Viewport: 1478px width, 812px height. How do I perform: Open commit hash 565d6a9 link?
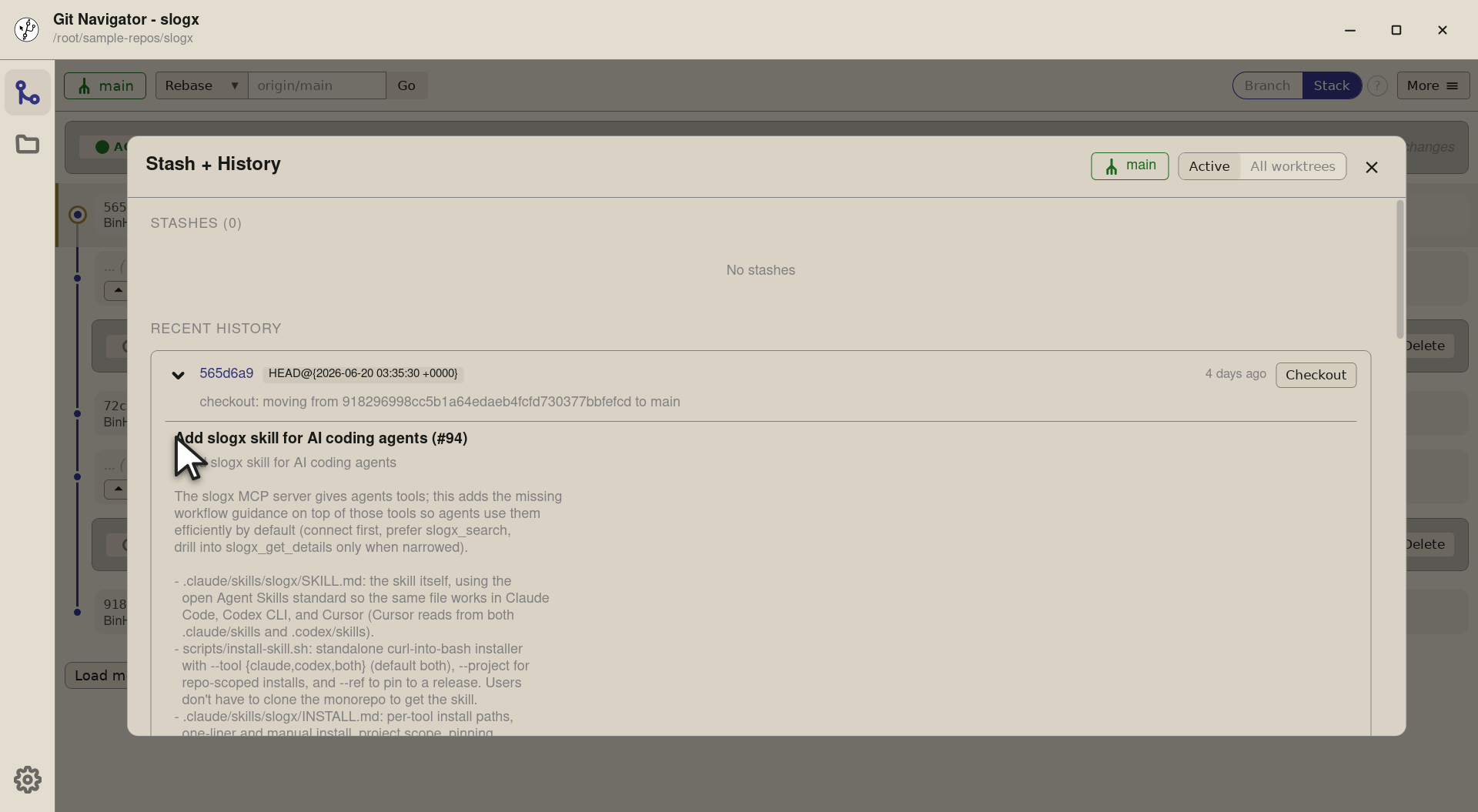(x=226, y=373)
